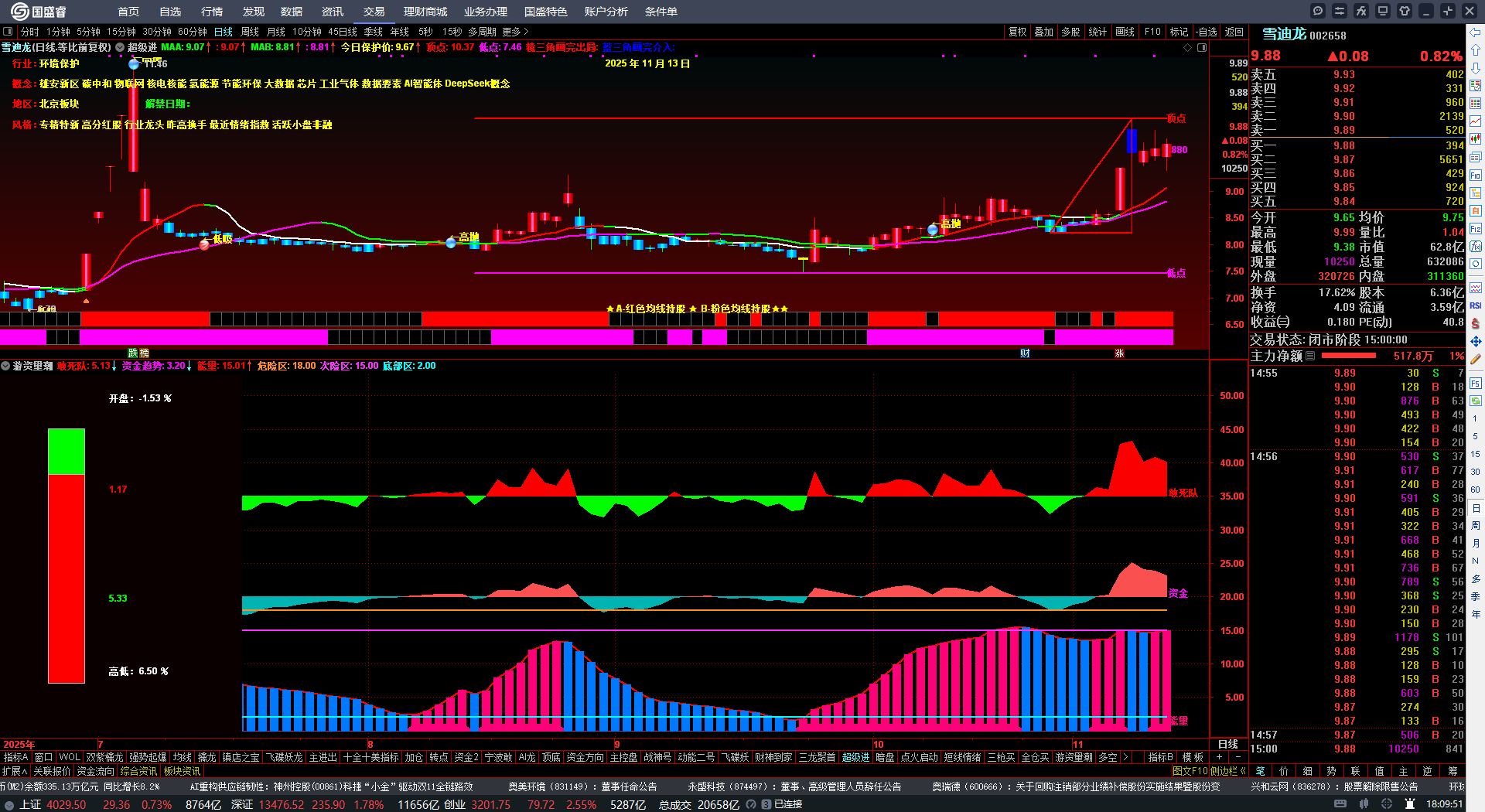Toggle the circle marker beside 雪迪龙 chart title

[x=120, y=47]
